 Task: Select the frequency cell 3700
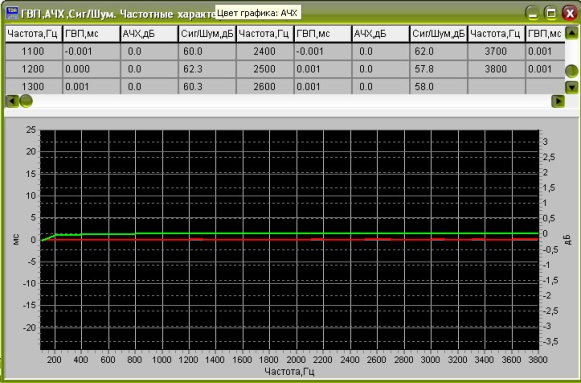[496, 51]
